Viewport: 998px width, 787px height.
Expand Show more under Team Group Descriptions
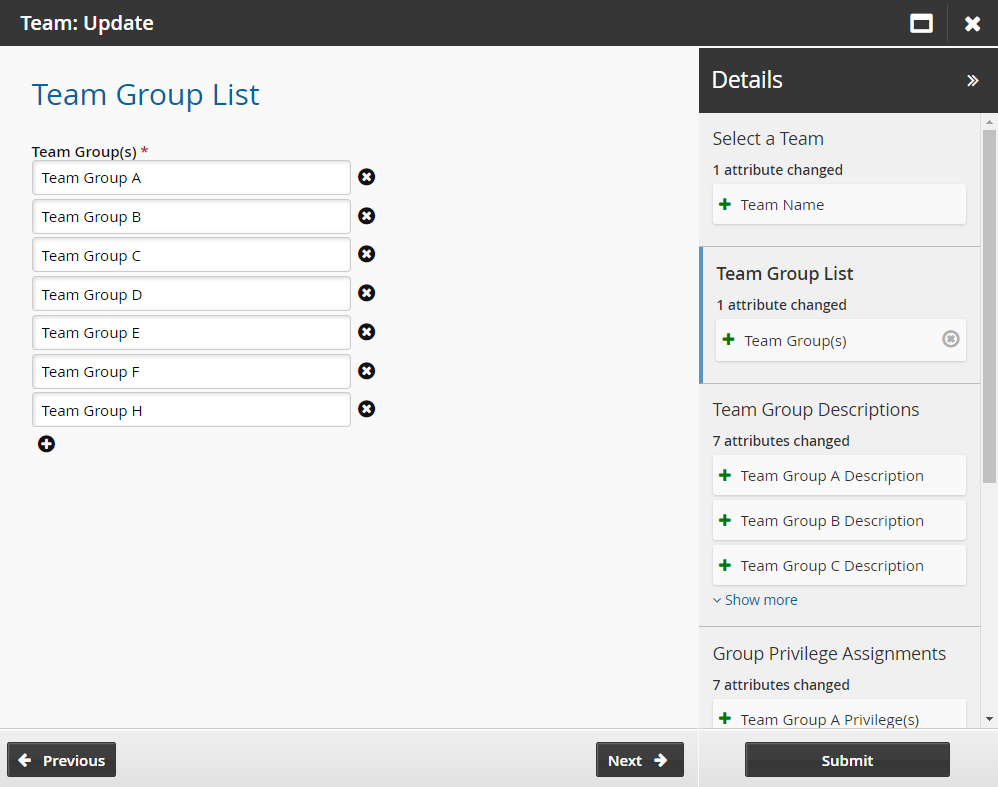pos(755,600)
